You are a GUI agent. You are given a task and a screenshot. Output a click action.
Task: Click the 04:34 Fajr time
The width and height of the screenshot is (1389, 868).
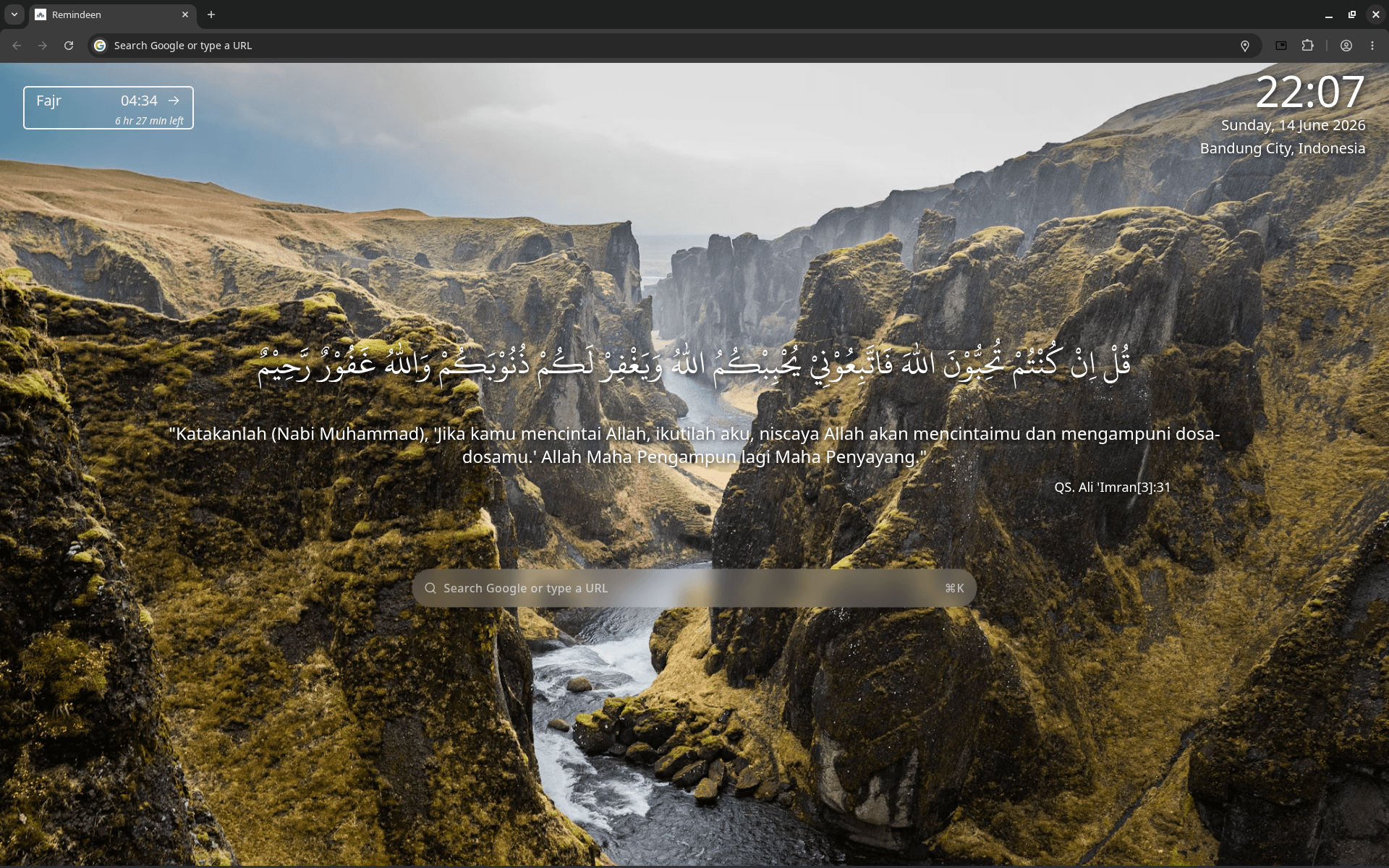139,101
